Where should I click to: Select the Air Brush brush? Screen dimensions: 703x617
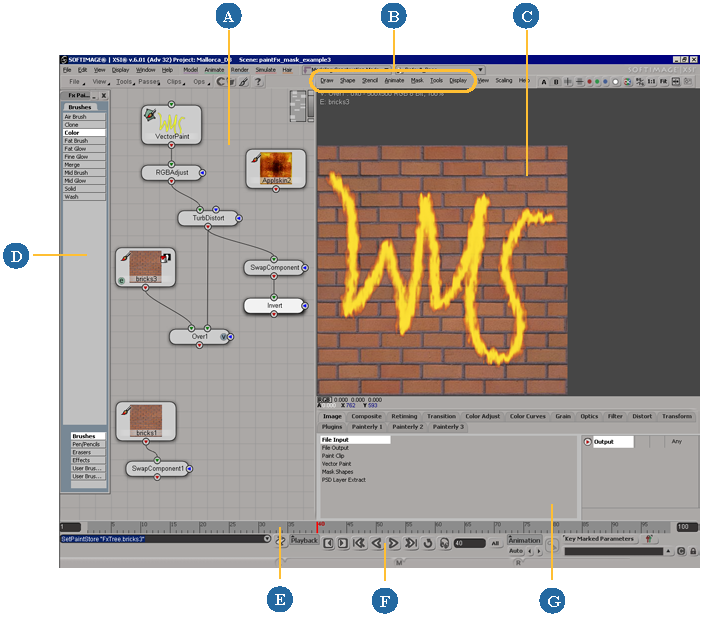(84, 117)
